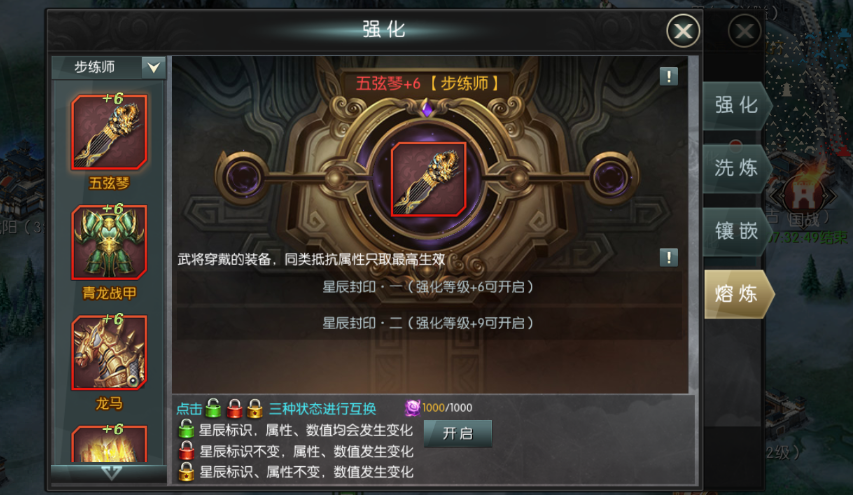The width and height of the screenshot is (853, 495).
Task: Select the 星辰封印·一 seal row
Action: click(x=429, y=287)
